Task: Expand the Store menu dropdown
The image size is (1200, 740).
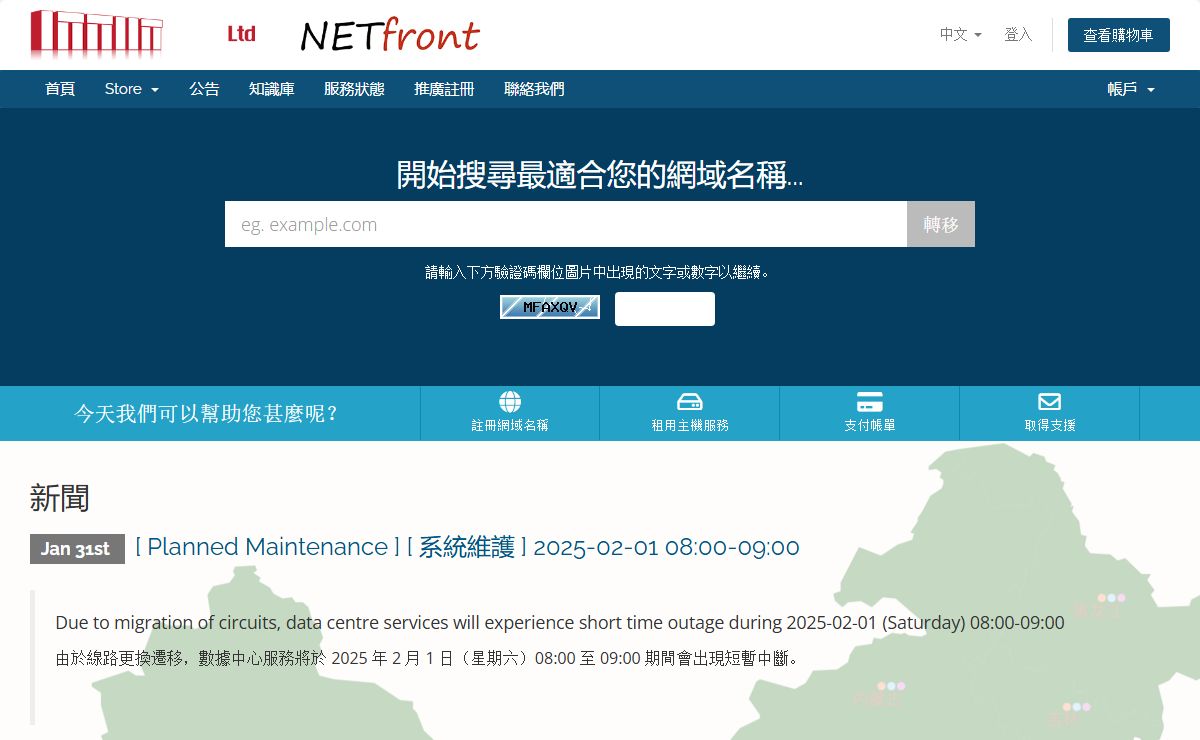Action: 132,89
